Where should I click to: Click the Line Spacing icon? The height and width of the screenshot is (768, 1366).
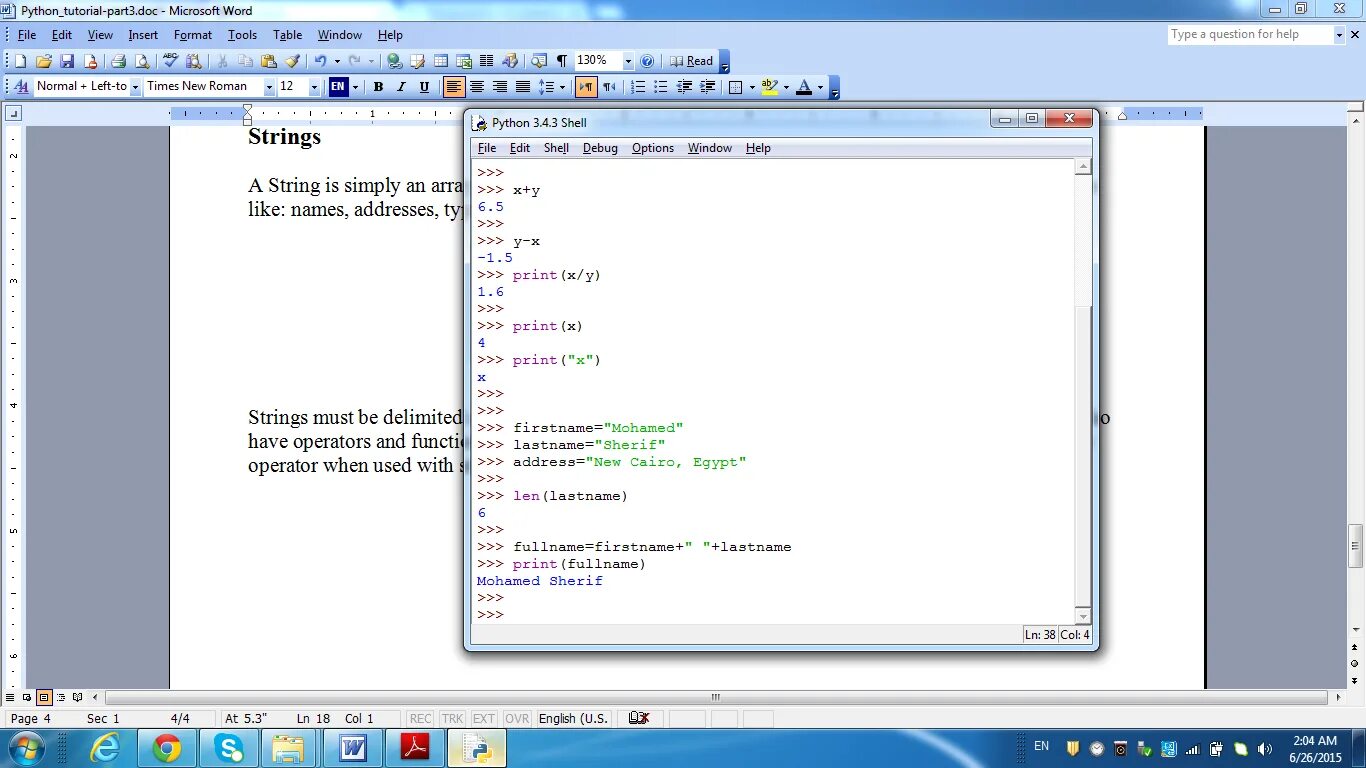tap(546, 87)
